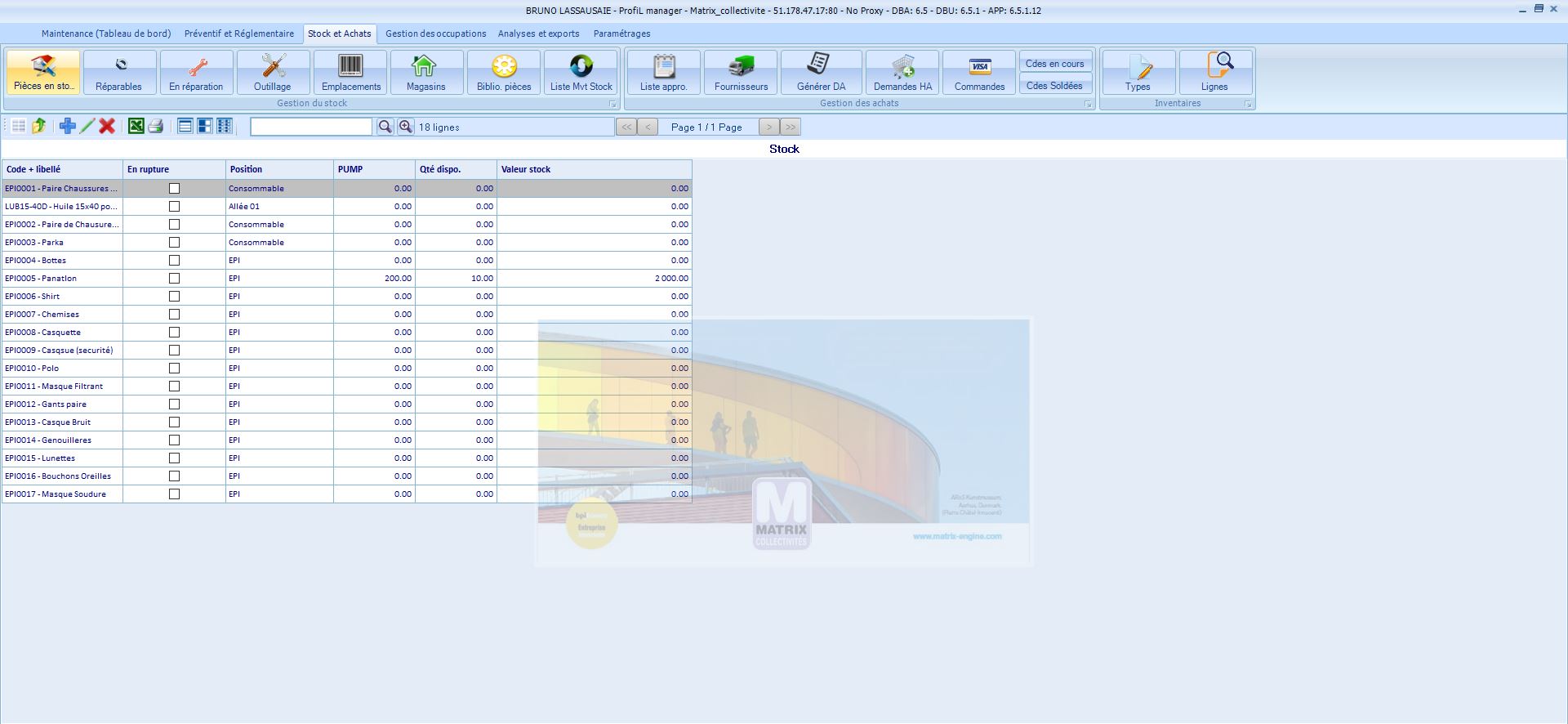
Task: Sort by Code + libellé column header
Action: [x=62, y=169]
